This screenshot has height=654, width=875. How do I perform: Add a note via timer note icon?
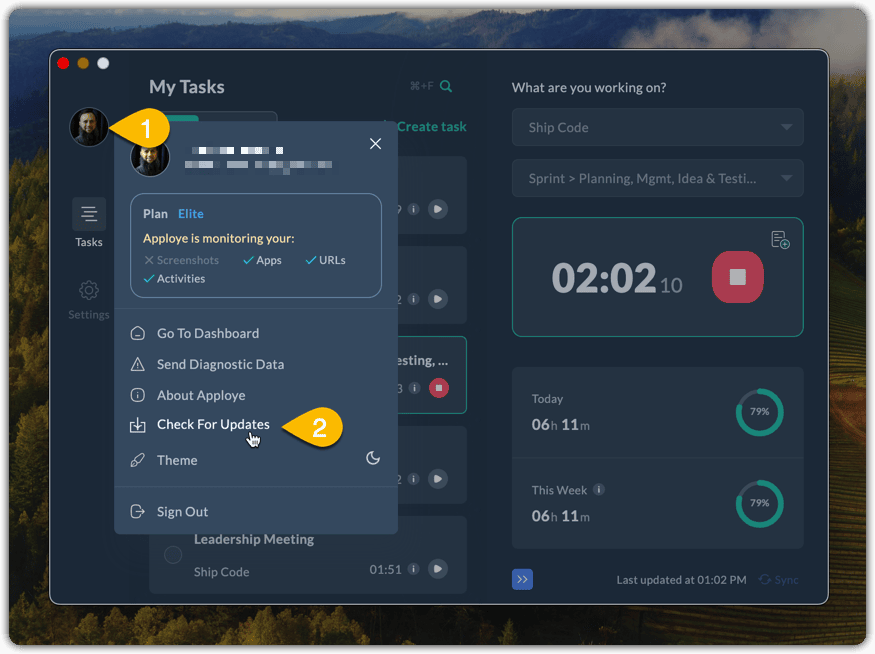tap(780, 240)
